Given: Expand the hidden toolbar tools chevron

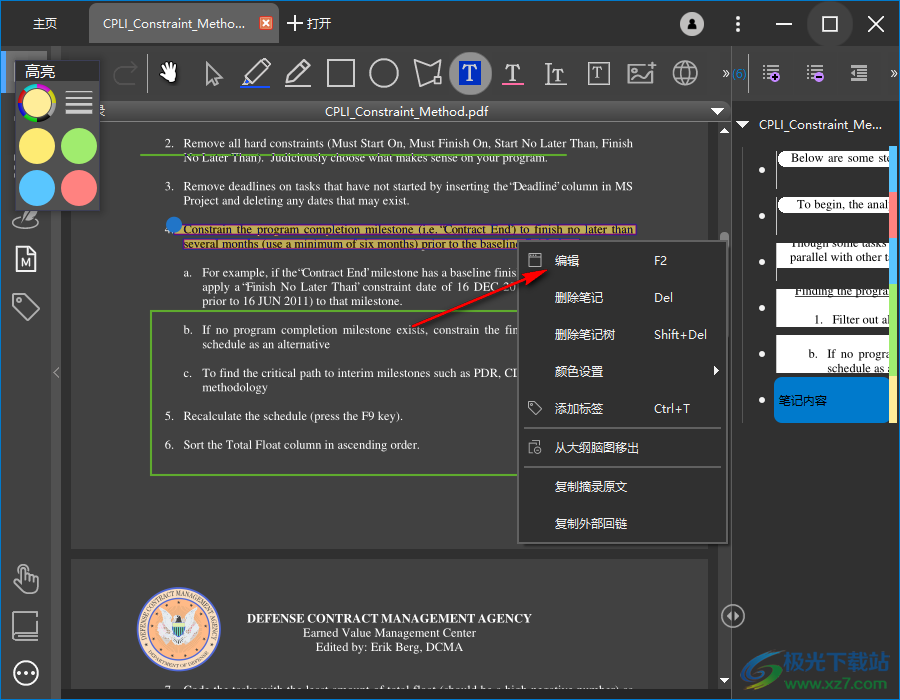Looking at the screenshot, I should point(726,73).
